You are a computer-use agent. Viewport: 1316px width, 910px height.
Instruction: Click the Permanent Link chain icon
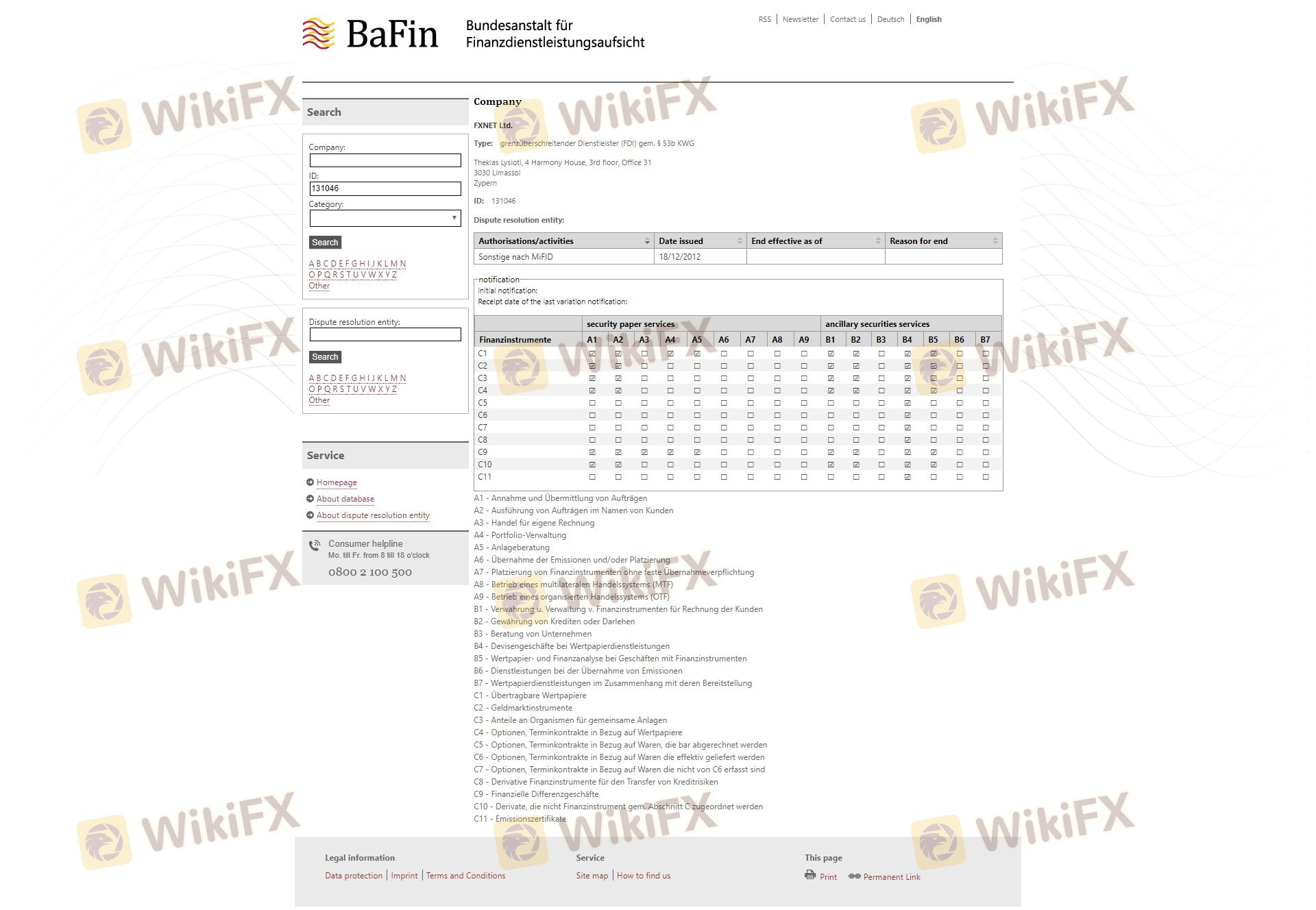(854, 876)
